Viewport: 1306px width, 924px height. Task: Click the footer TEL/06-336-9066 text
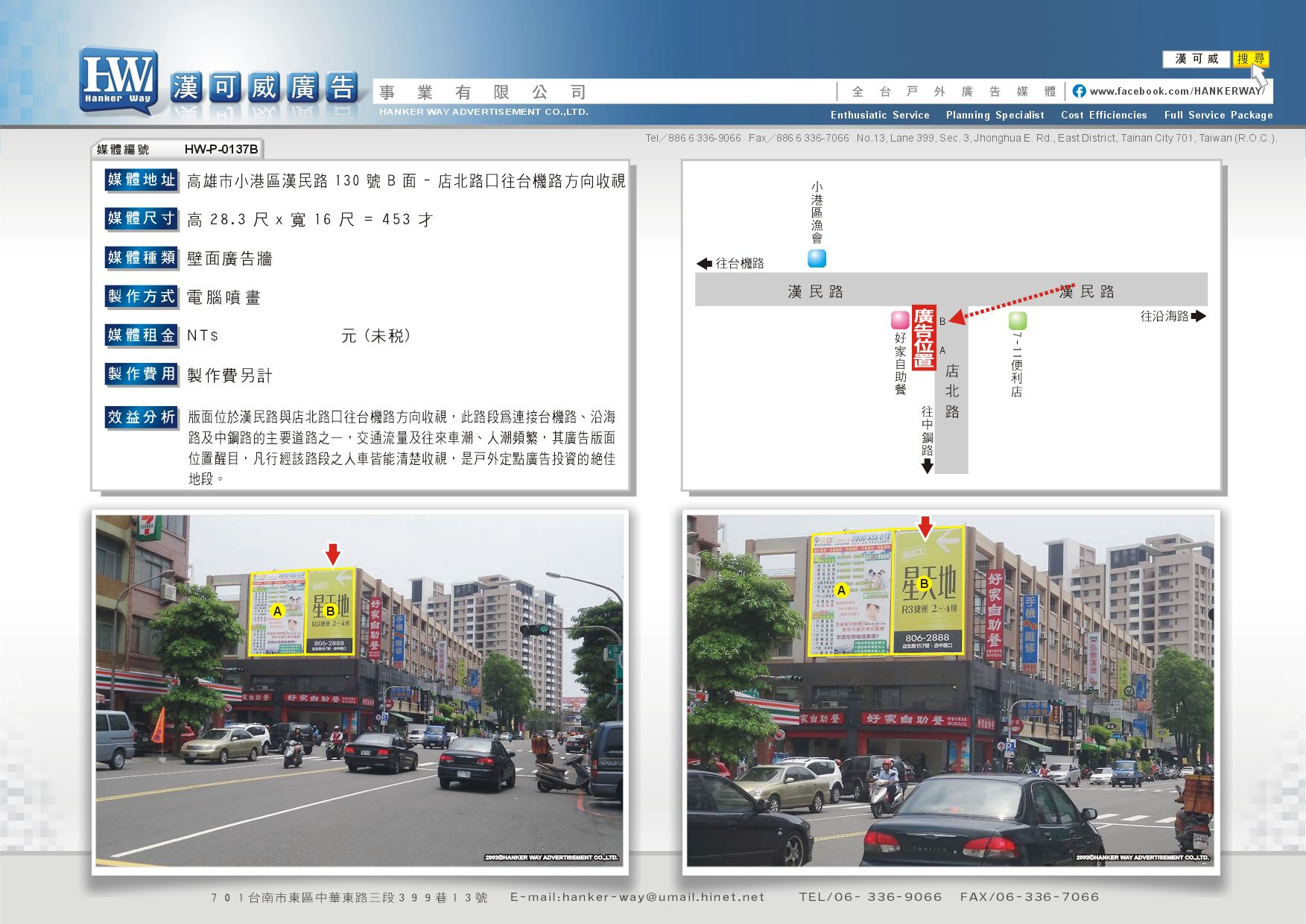tap(870, 897)
